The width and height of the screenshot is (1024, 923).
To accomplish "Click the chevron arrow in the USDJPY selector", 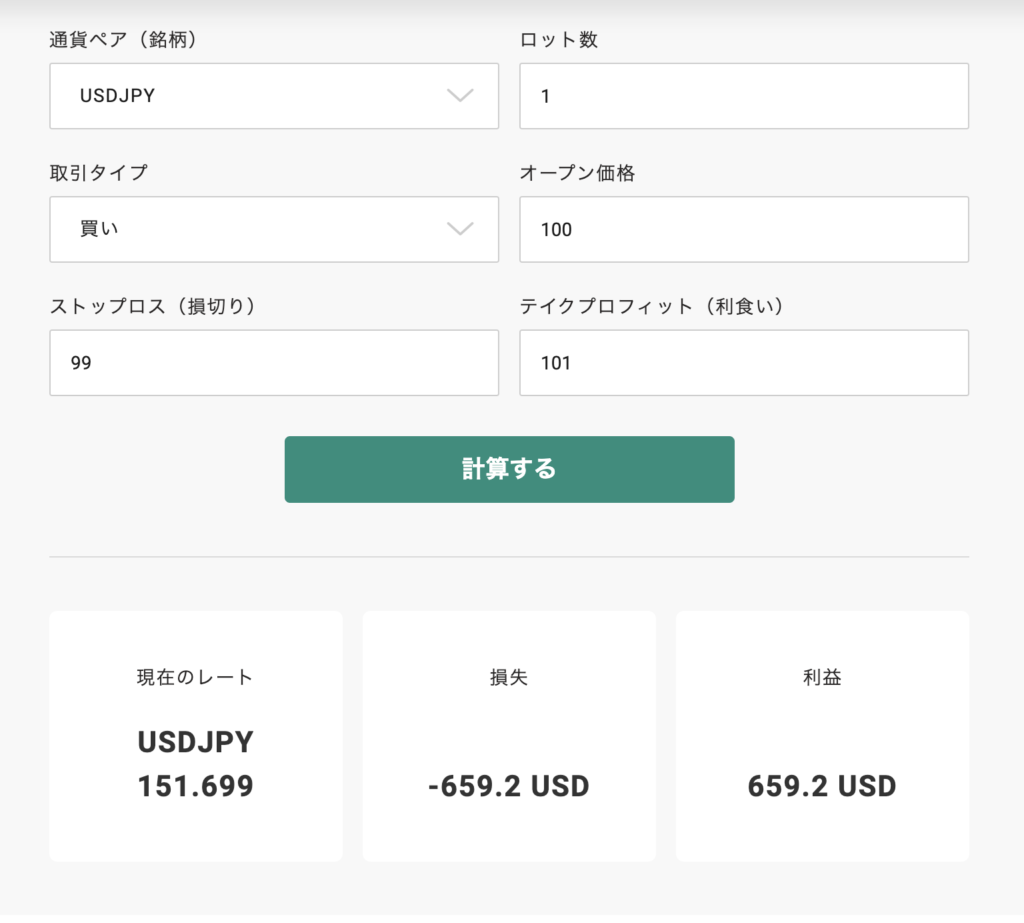I will pos(459,96).
